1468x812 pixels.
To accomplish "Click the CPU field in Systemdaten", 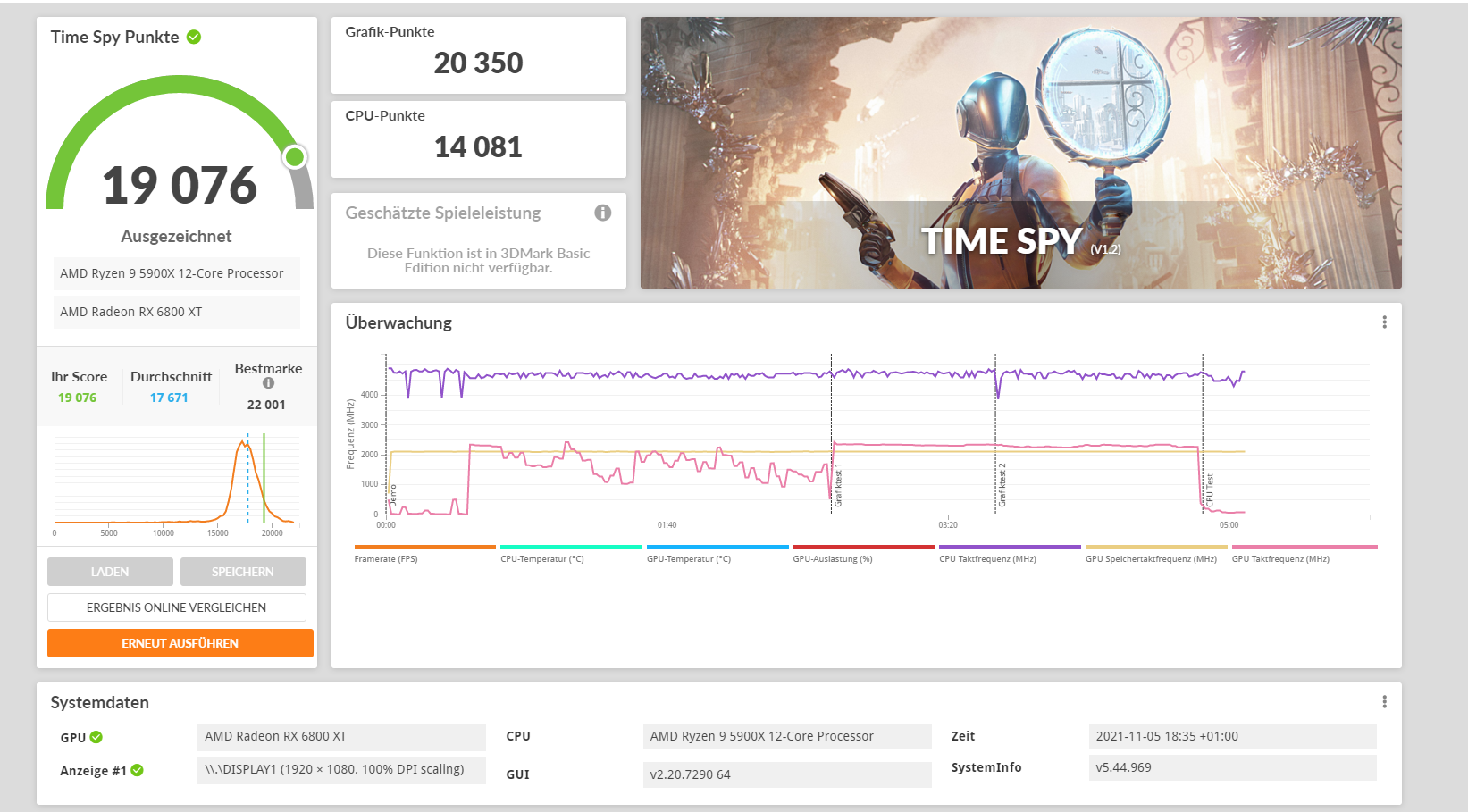I will 787,737.
